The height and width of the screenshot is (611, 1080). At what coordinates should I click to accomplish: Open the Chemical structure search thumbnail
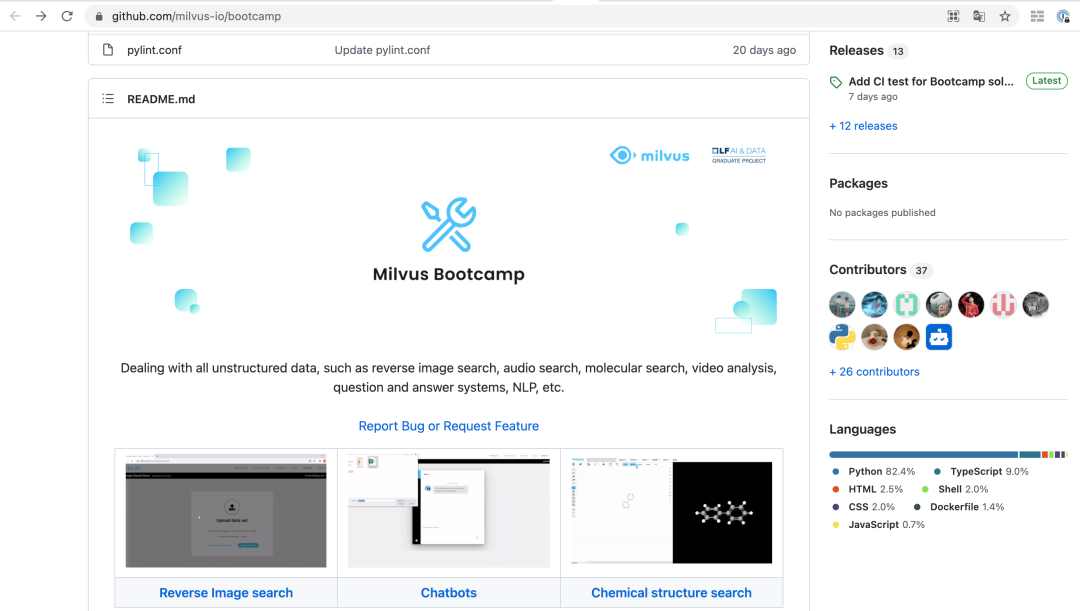coord(672,510)
